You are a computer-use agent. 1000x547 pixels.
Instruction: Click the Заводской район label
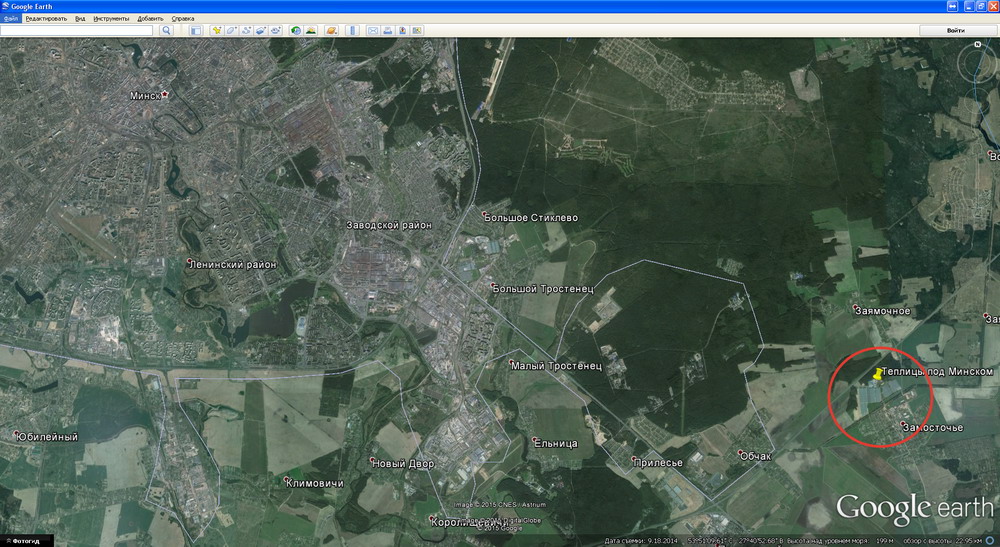pyautogui.click(x=389, y=225)
